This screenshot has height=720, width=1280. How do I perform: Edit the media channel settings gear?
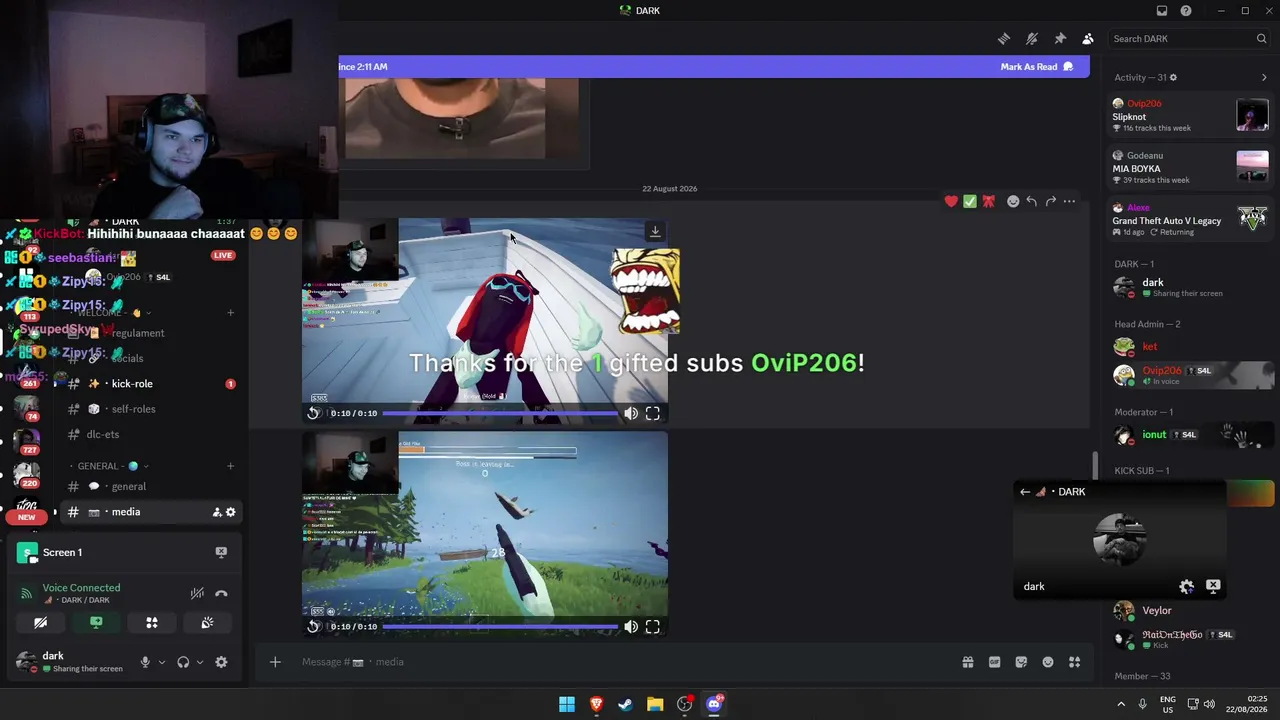click(x=231, y=512)
